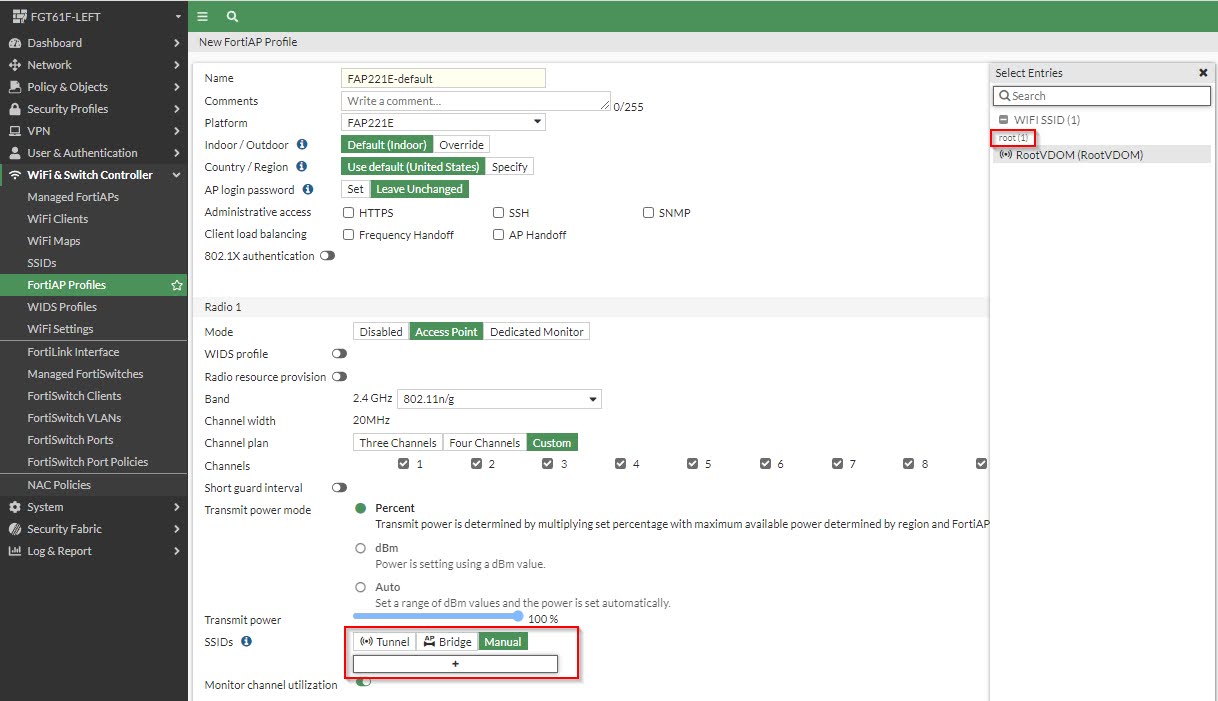Toggle WIDS profile switch

(x=340, y=354)
